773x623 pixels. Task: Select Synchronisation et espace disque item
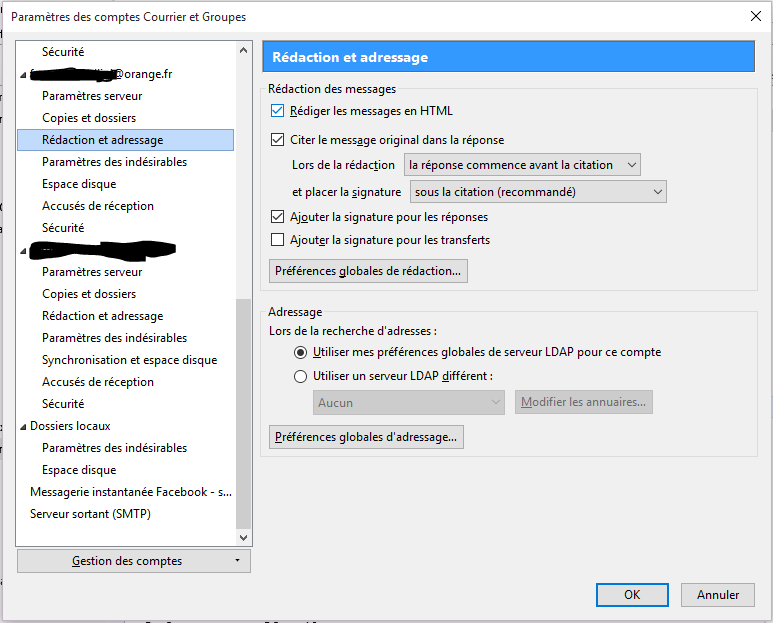click(129, 360)
